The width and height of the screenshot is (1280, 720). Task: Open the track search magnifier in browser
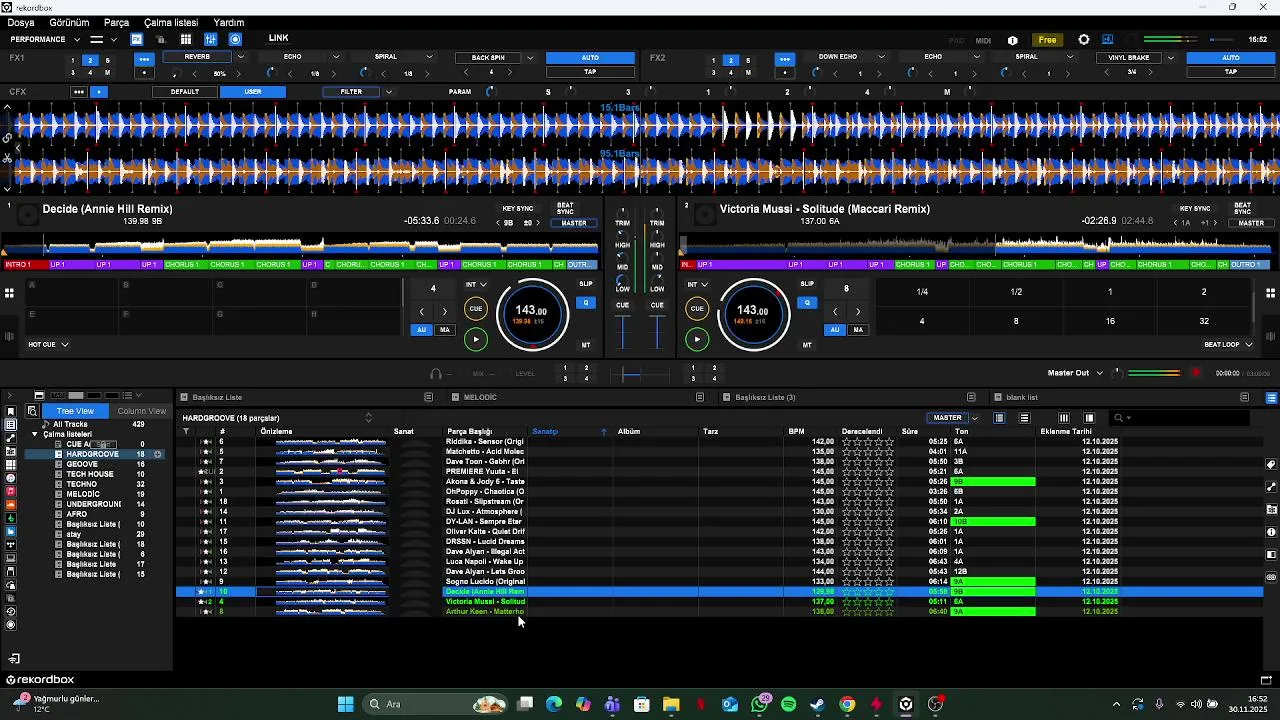point(1118,418)
